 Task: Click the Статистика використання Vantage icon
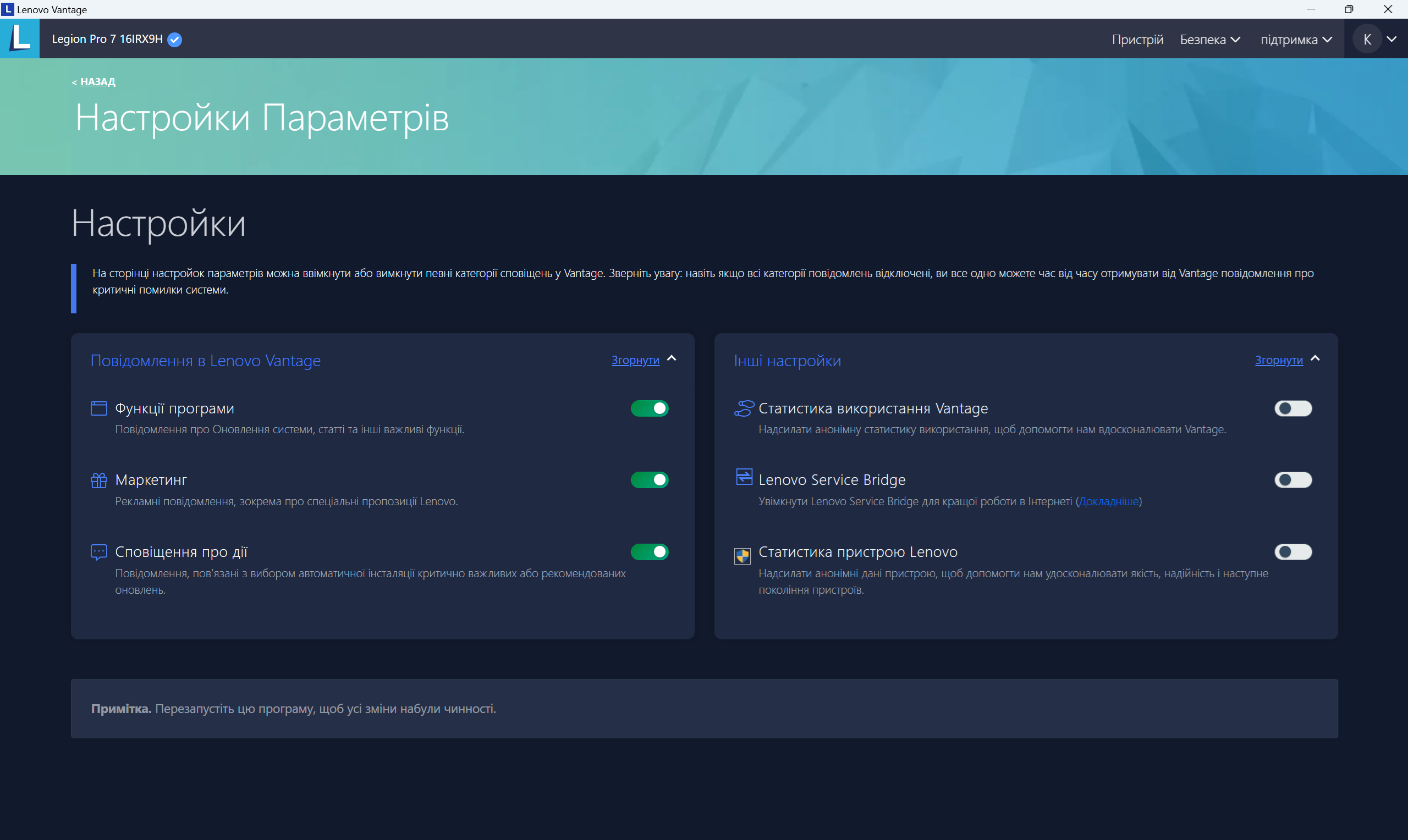click(744, 408)
